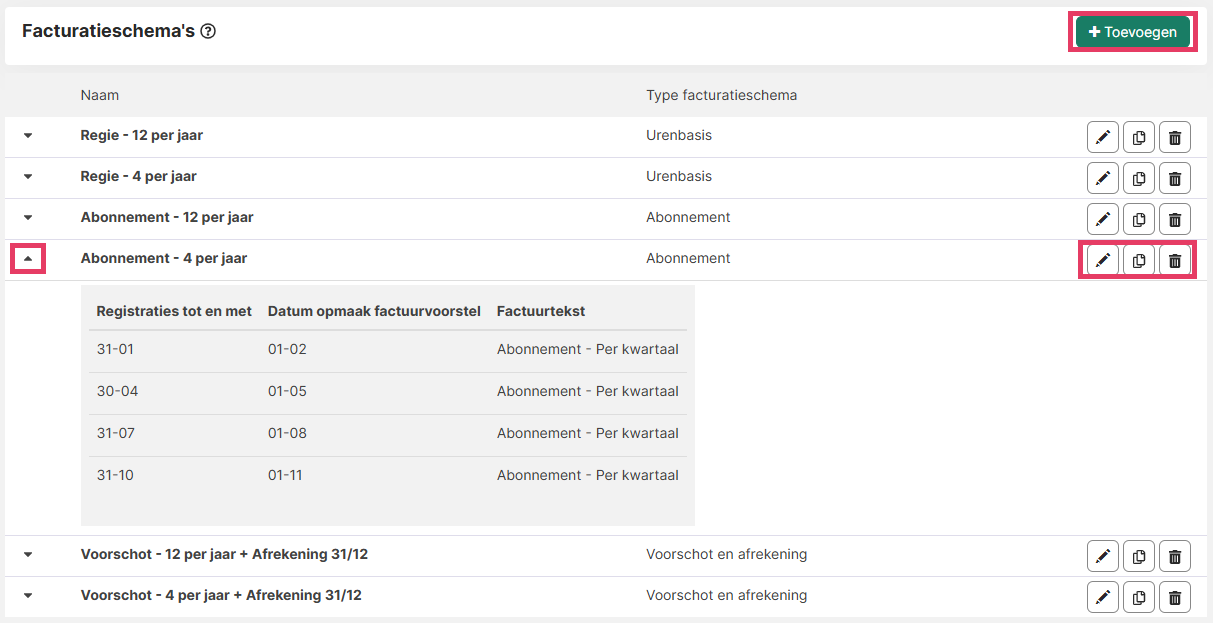1213x623 pixels.
Task: Expand the 'Abonnement - 12 per jaar' row
Action: click(28, 218)
